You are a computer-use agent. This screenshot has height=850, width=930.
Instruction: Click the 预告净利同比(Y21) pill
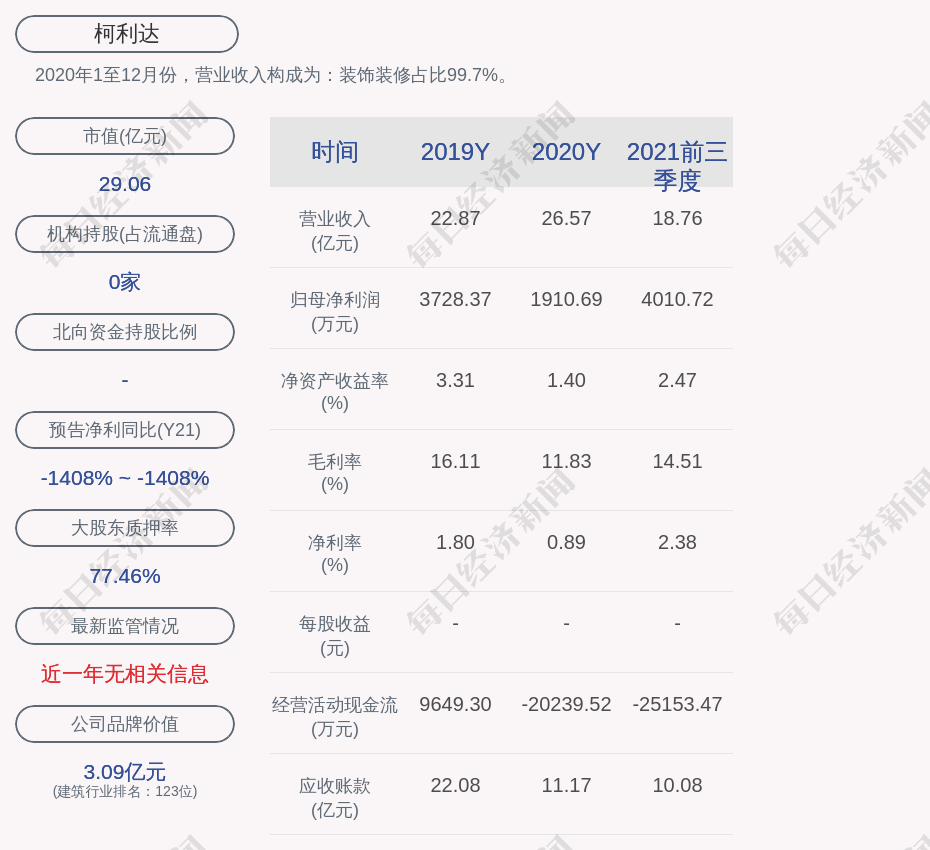(x=125, y=430)
